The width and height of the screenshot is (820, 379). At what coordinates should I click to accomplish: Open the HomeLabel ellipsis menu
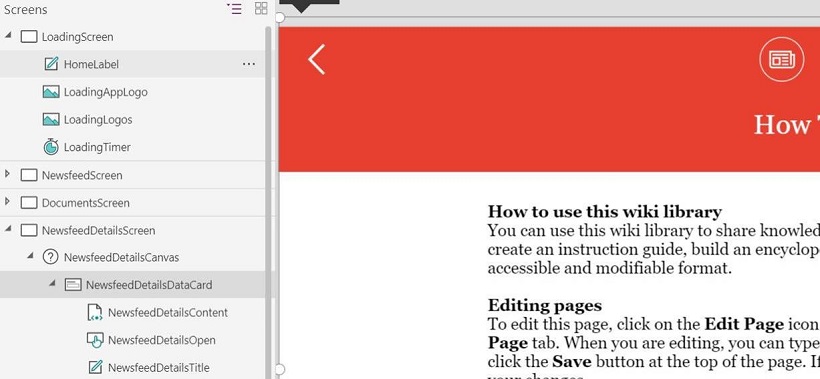[x=249, y=64]
